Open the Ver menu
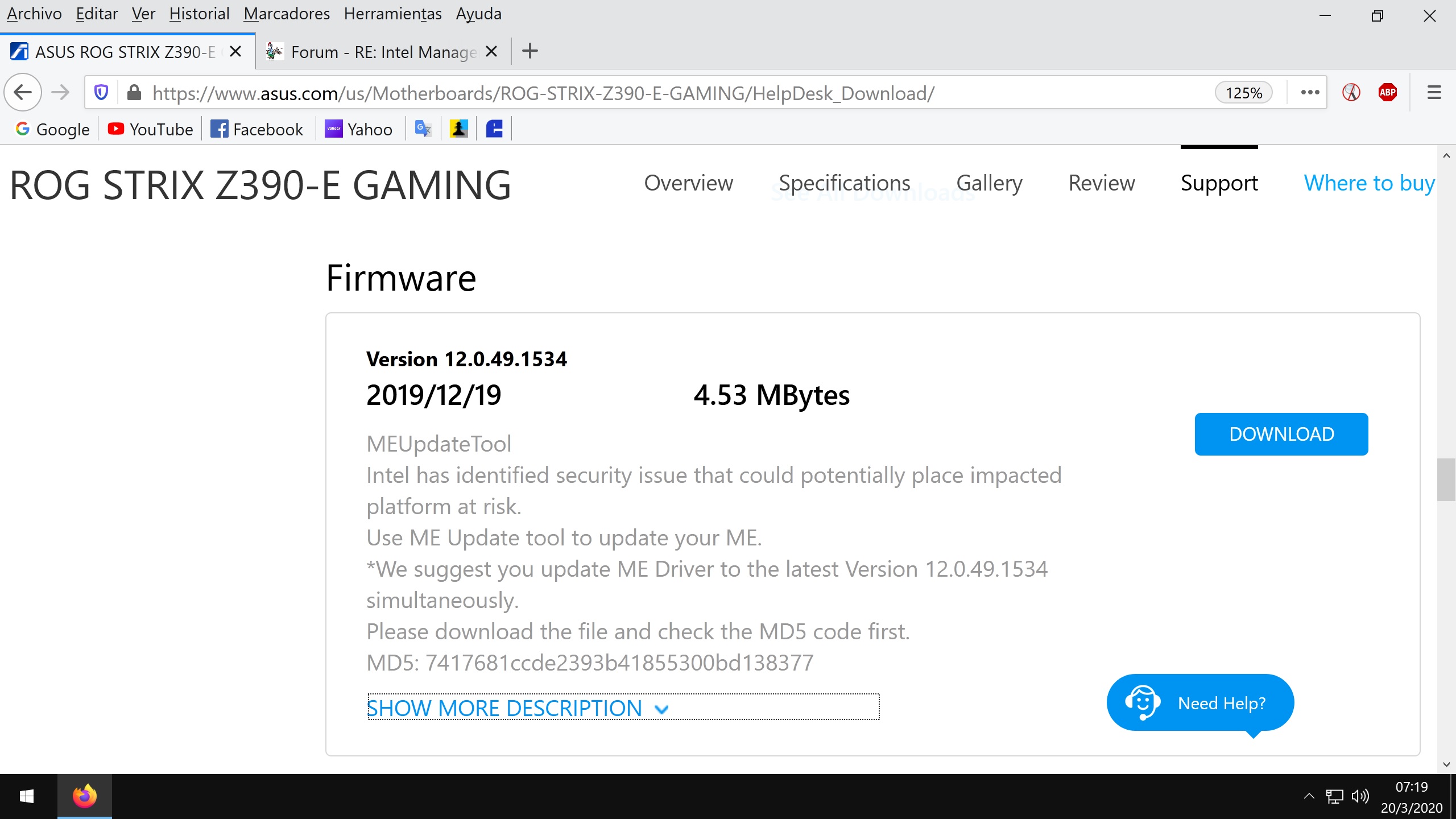1456x819 pixels. click(143, 14)
